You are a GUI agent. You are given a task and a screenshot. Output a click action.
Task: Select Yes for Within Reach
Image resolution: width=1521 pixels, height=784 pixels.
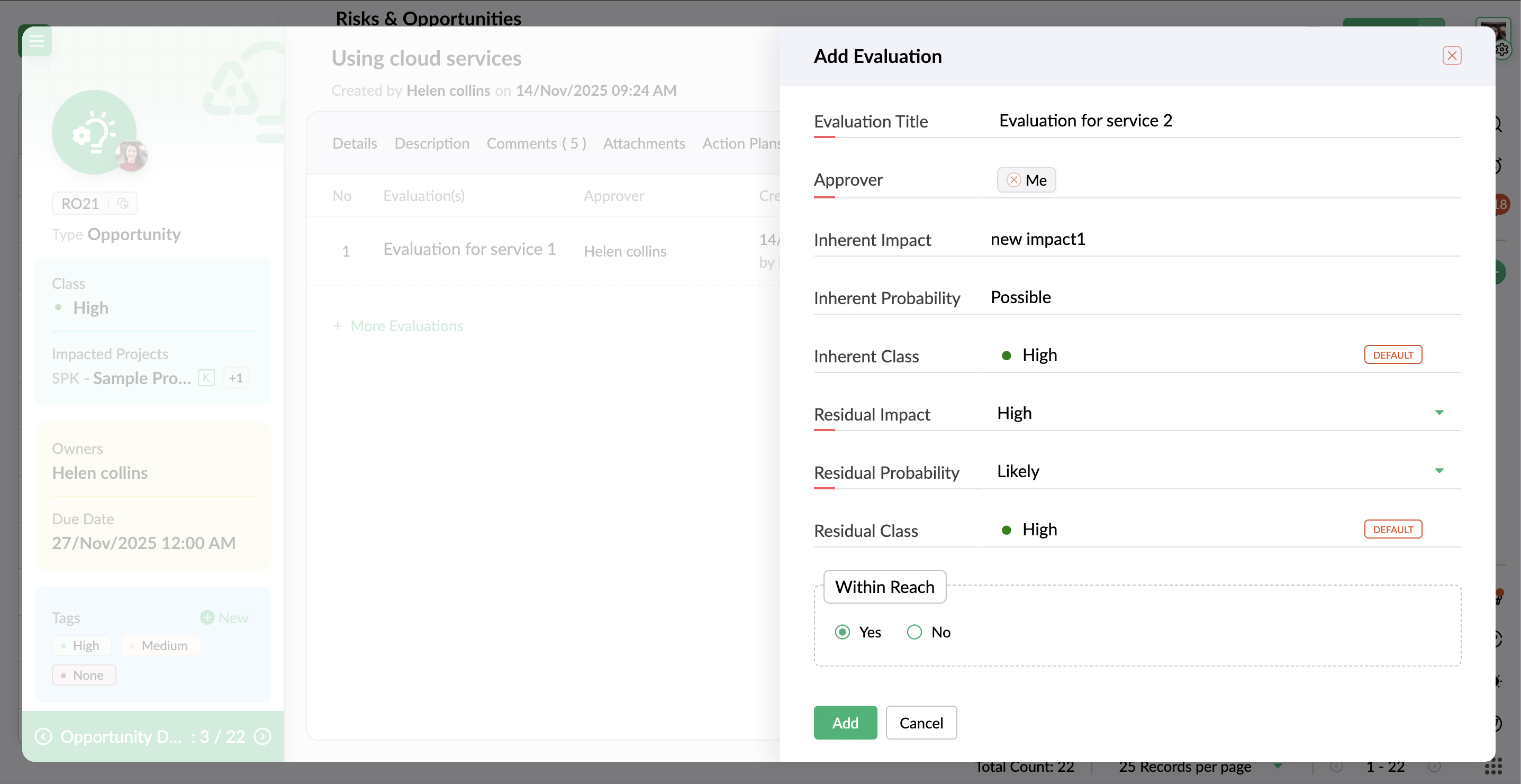pyautogui.click(x=843, y=632)
